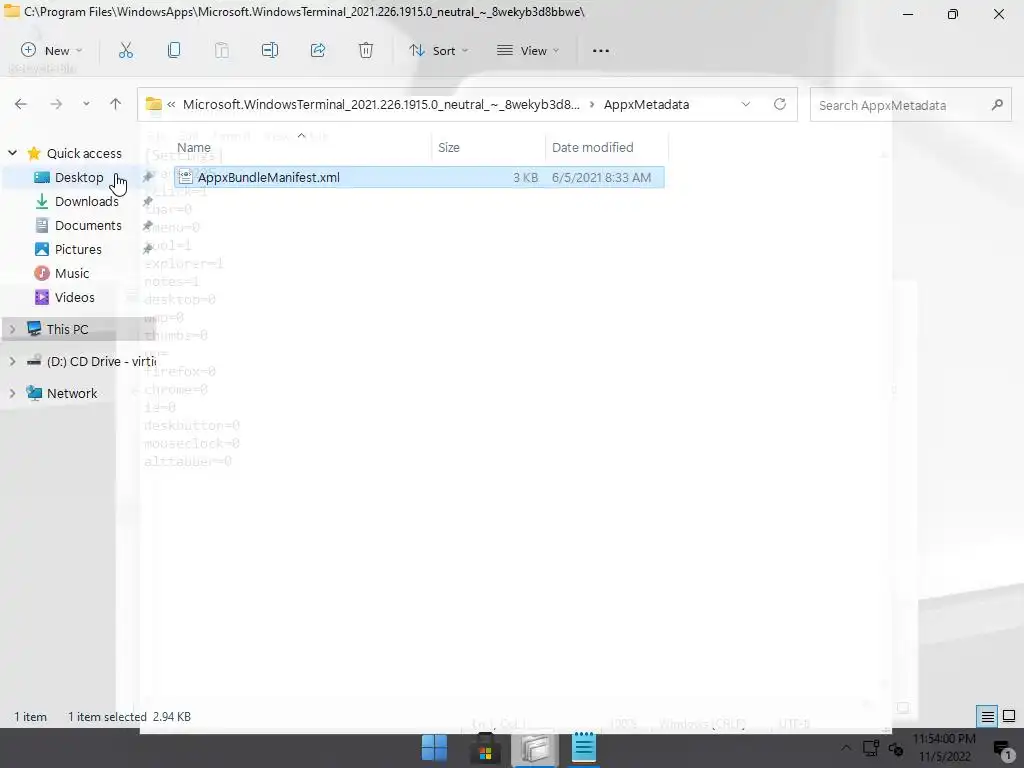The height and width of the screenshot is (768, 1024).
Task: Click the AppxMetadata breadcrumb segment
Action: 646,104
